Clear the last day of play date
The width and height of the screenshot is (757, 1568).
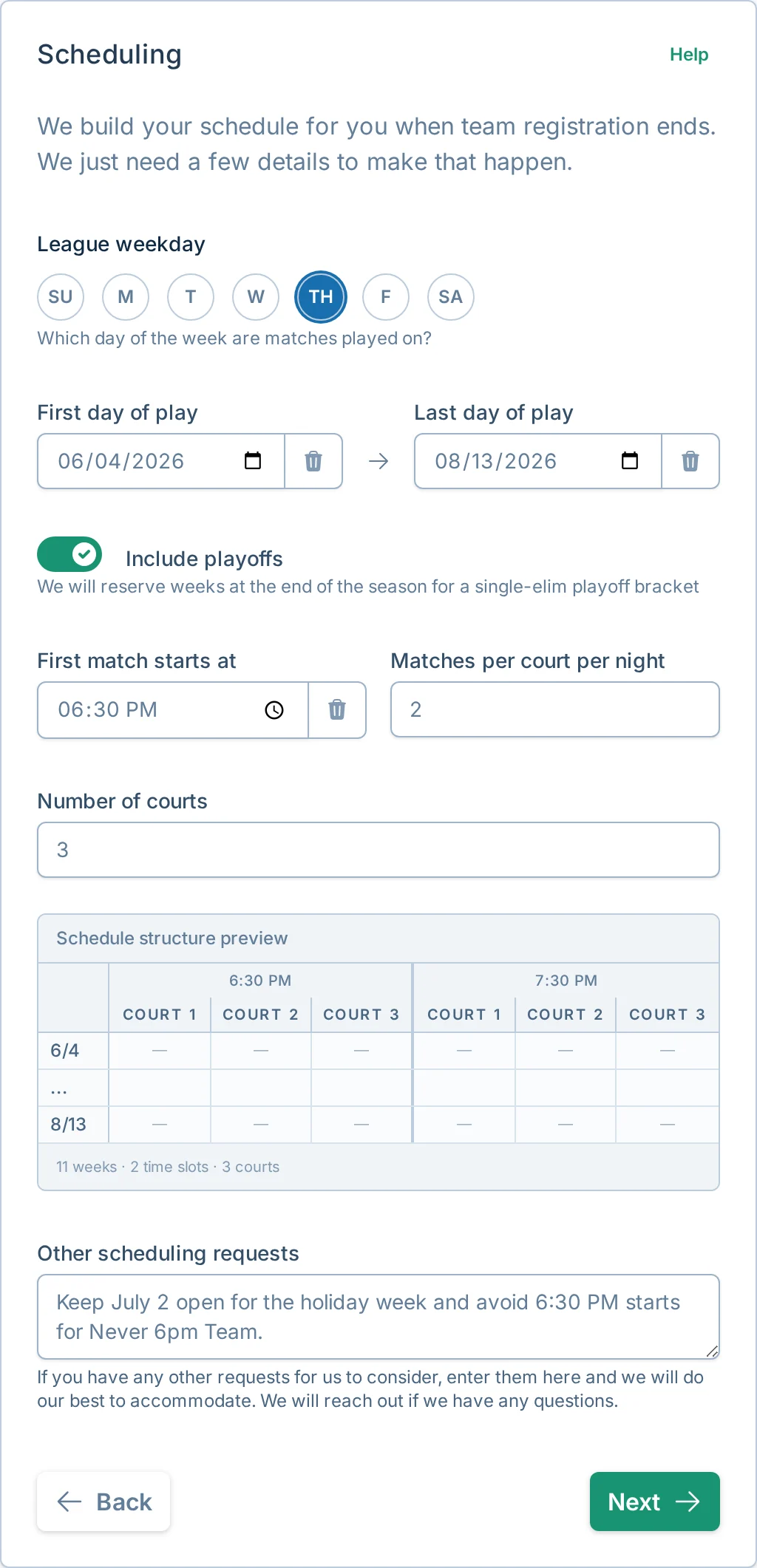(690, 460)
